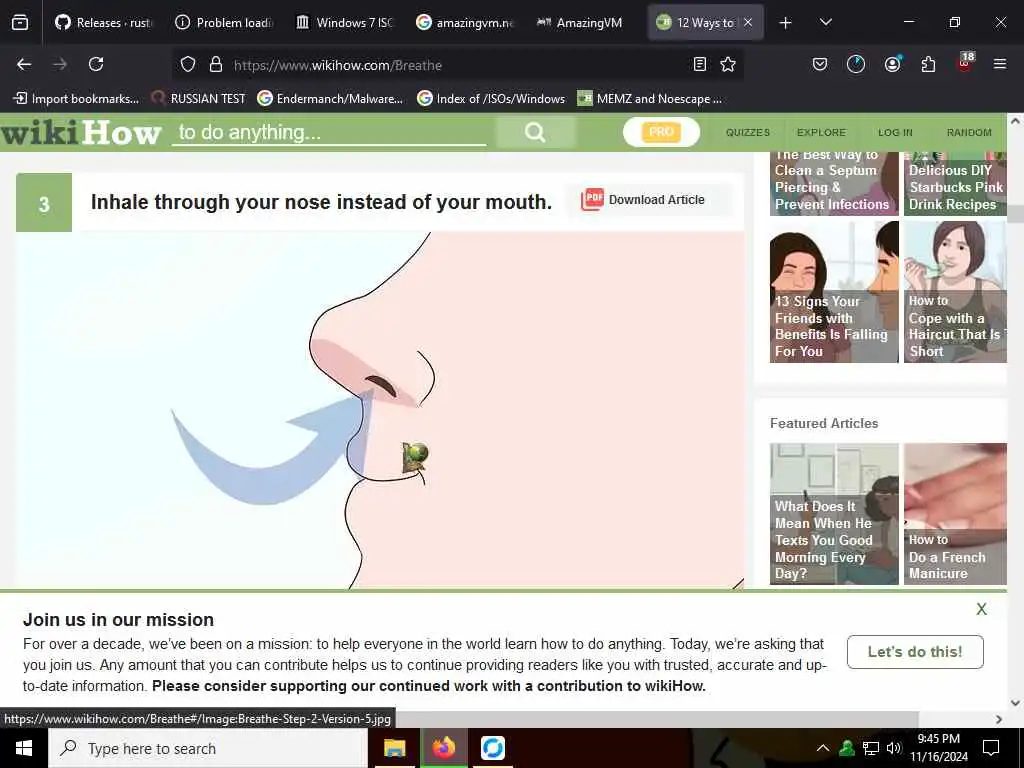Click the blue circular app taskbar icon
This screenshot has height=768, width=1024.
[492, 748]
